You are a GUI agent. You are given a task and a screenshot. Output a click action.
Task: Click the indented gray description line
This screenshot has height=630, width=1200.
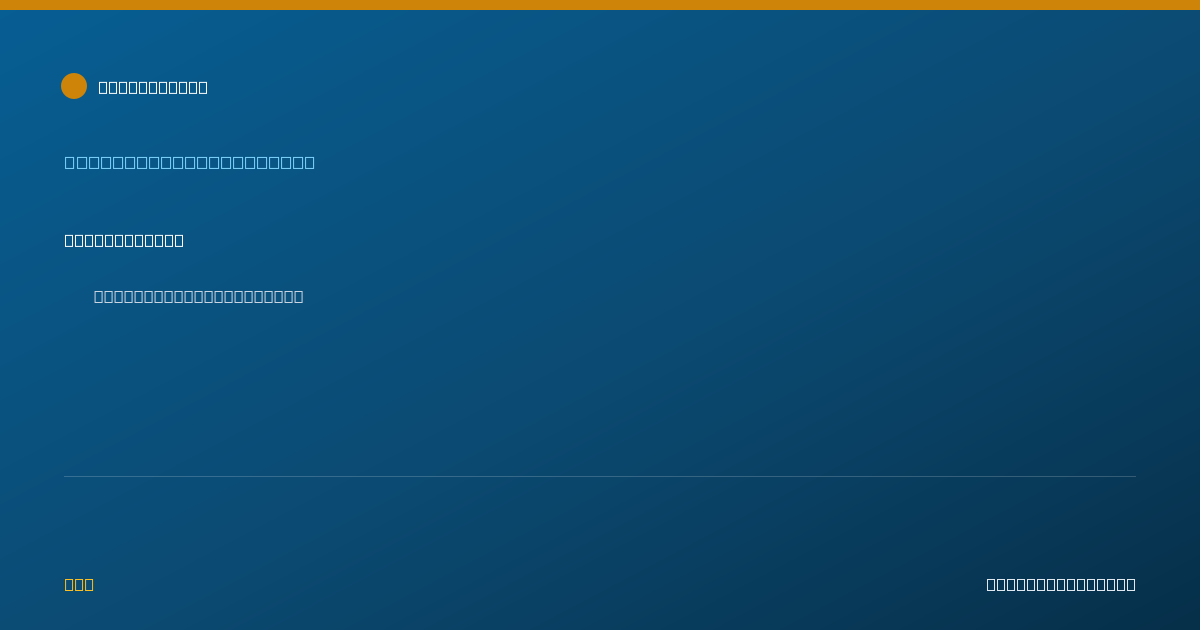198,296
